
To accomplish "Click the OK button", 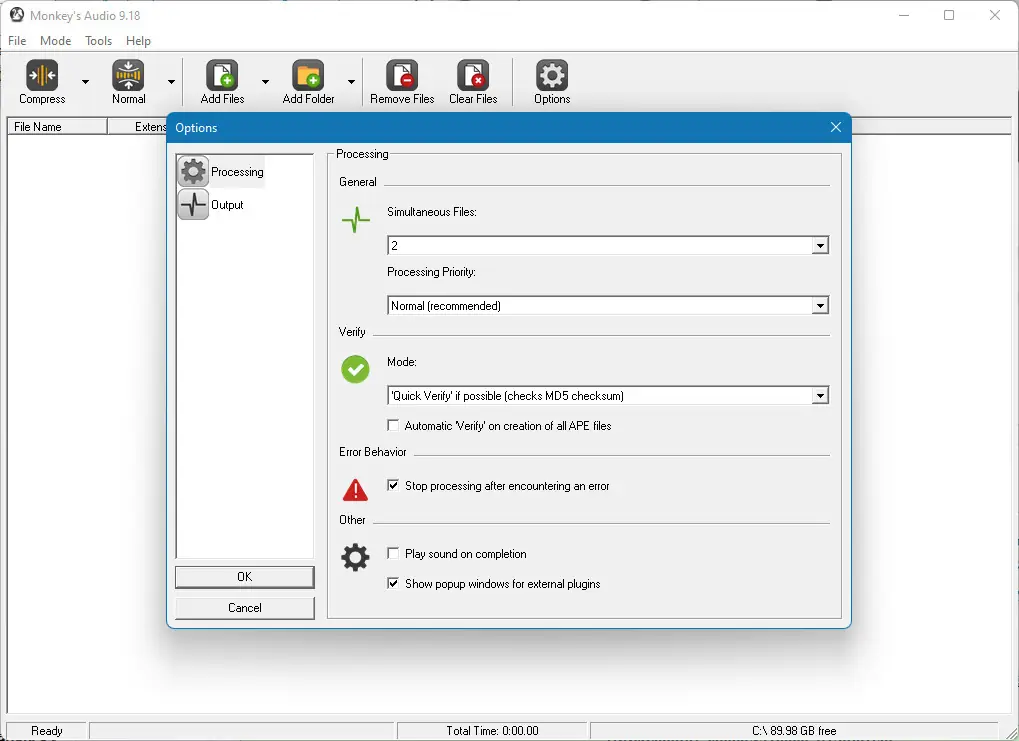I will tap(244, 577).
